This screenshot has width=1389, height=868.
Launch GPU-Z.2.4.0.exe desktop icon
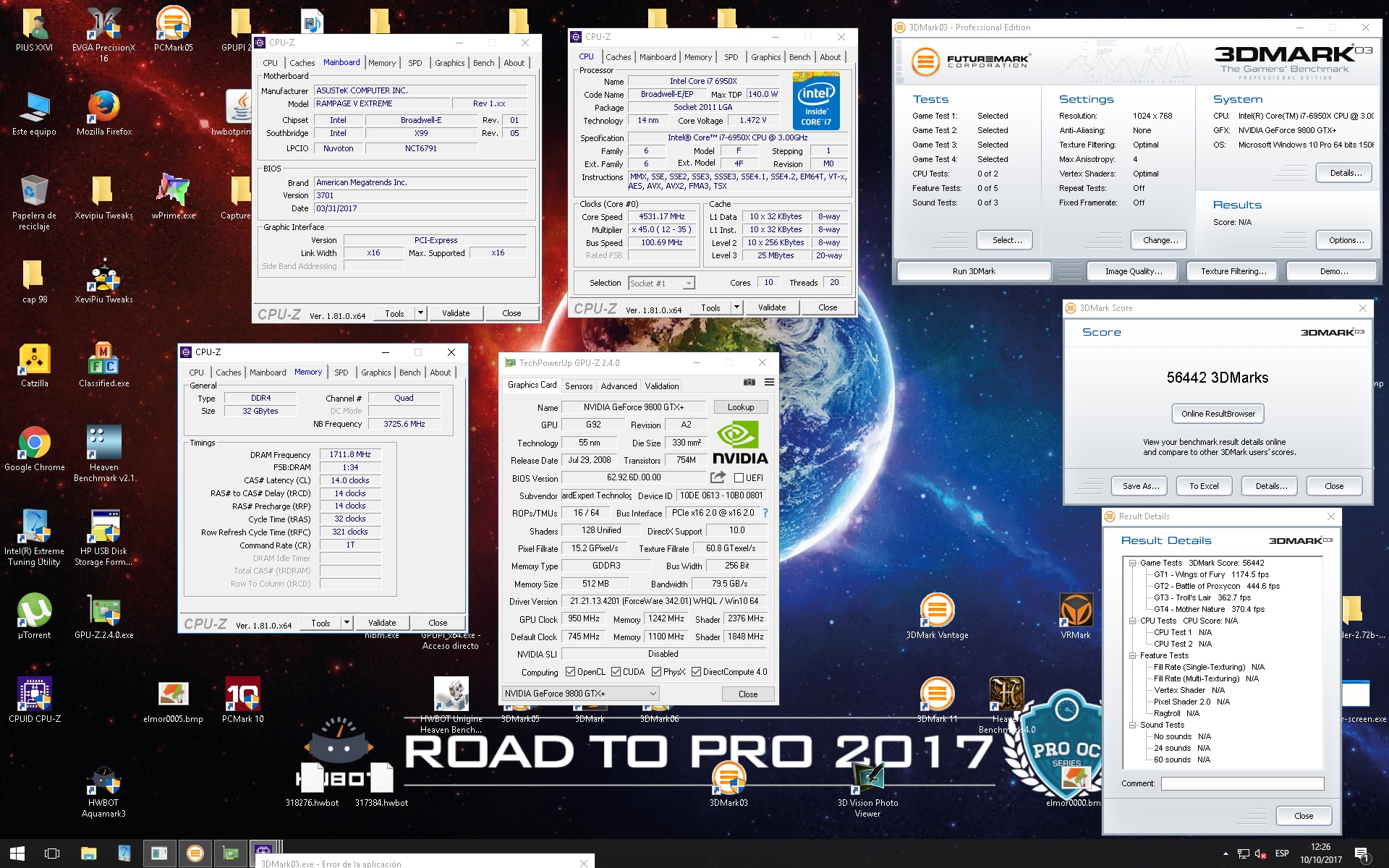point(104,616)
